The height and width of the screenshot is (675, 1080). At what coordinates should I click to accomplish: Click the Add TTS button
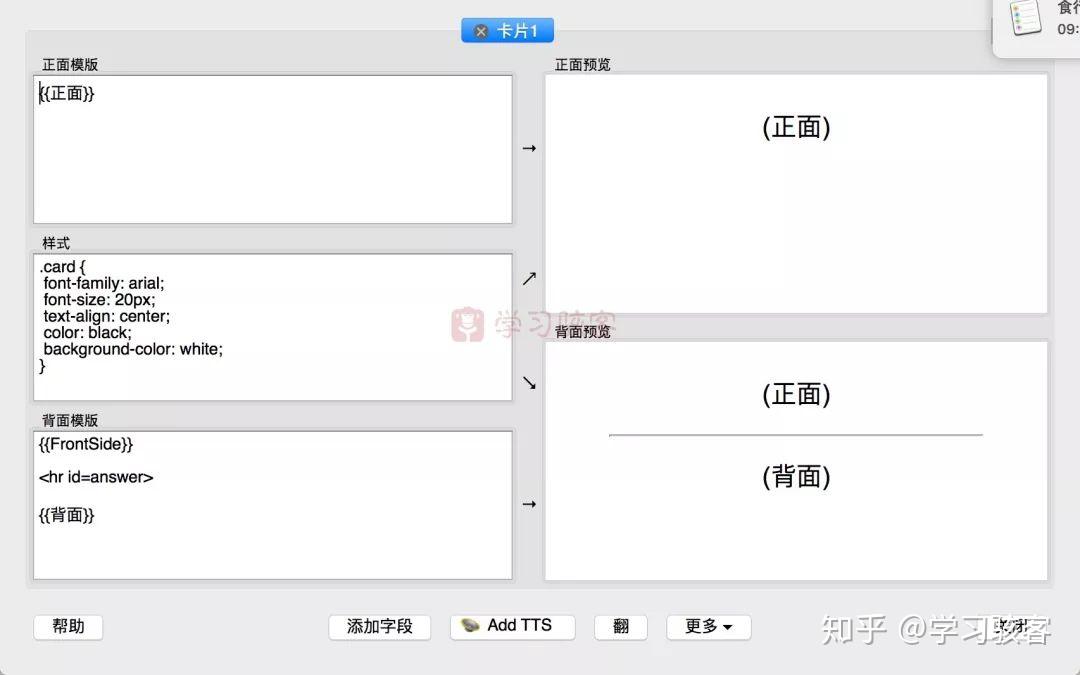click(512, 626)
